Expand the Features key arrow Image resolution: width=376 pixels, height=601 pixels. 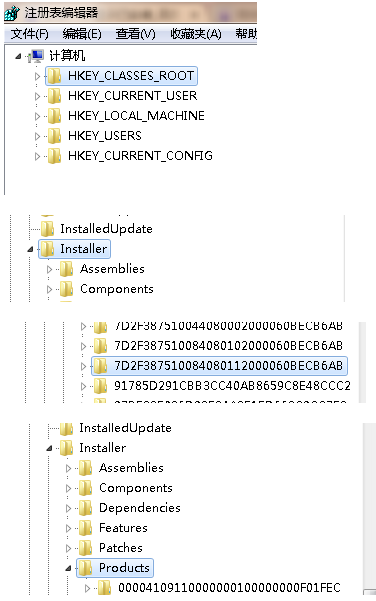click(x=69, y=528)
